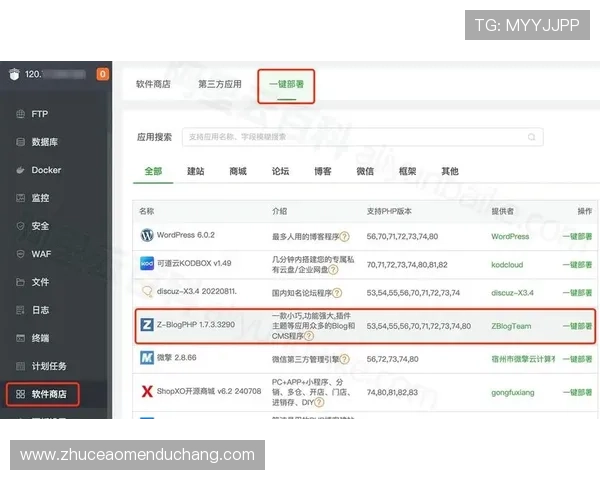This screenshot has width=600, height=480.
Task: Click the log icon beside 日志
Action: click(21, 310)
